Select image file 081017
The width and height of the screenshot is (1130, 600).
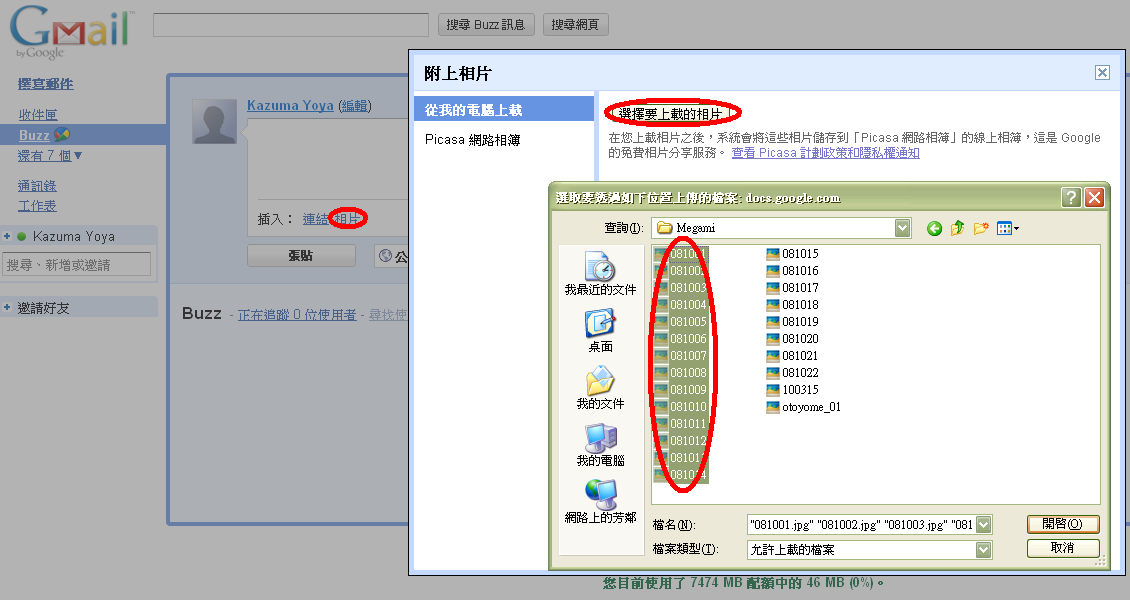[x=792, y=287]
